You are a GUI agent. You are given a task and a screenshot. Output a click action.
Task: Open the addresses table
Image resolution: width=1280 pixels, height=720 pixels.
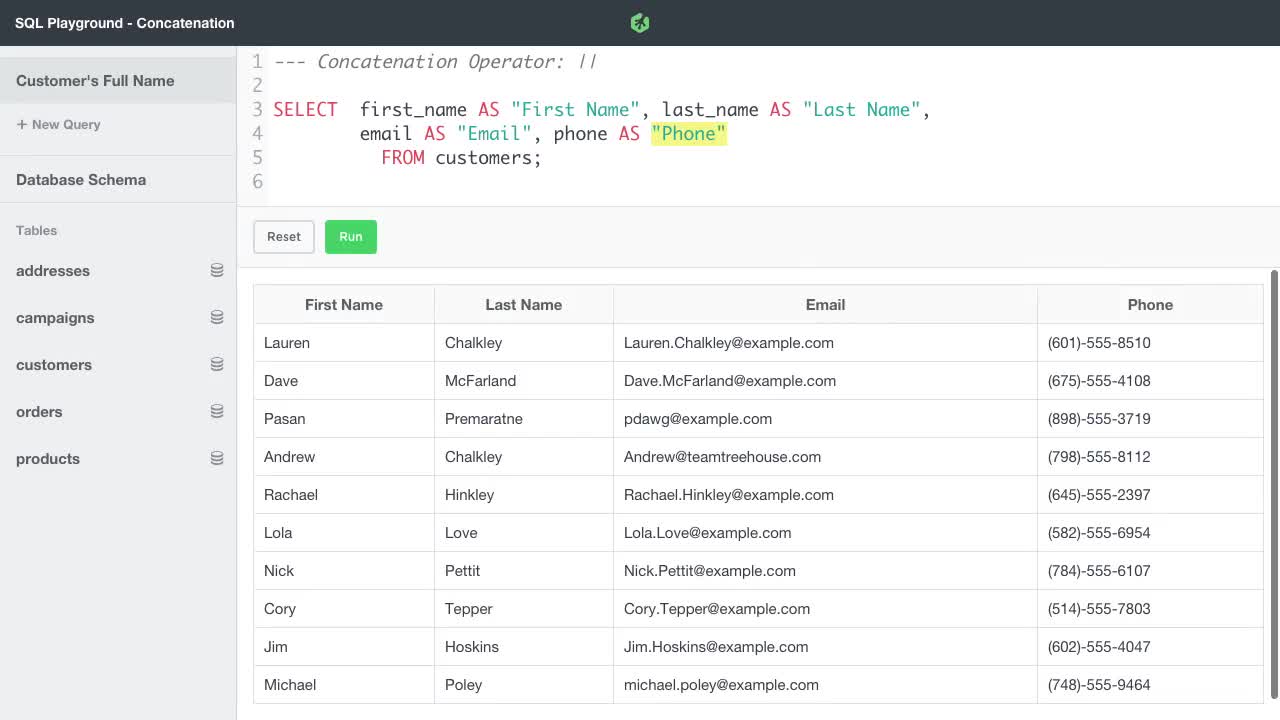[x=53, y=271]
